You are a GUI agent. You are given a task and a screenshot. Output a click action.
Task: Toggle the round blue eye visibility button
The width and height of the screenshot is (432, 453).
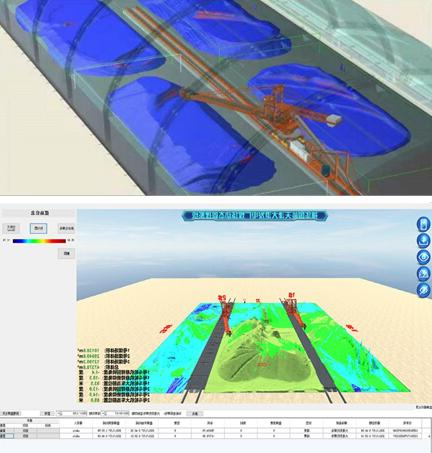(424, 257)
